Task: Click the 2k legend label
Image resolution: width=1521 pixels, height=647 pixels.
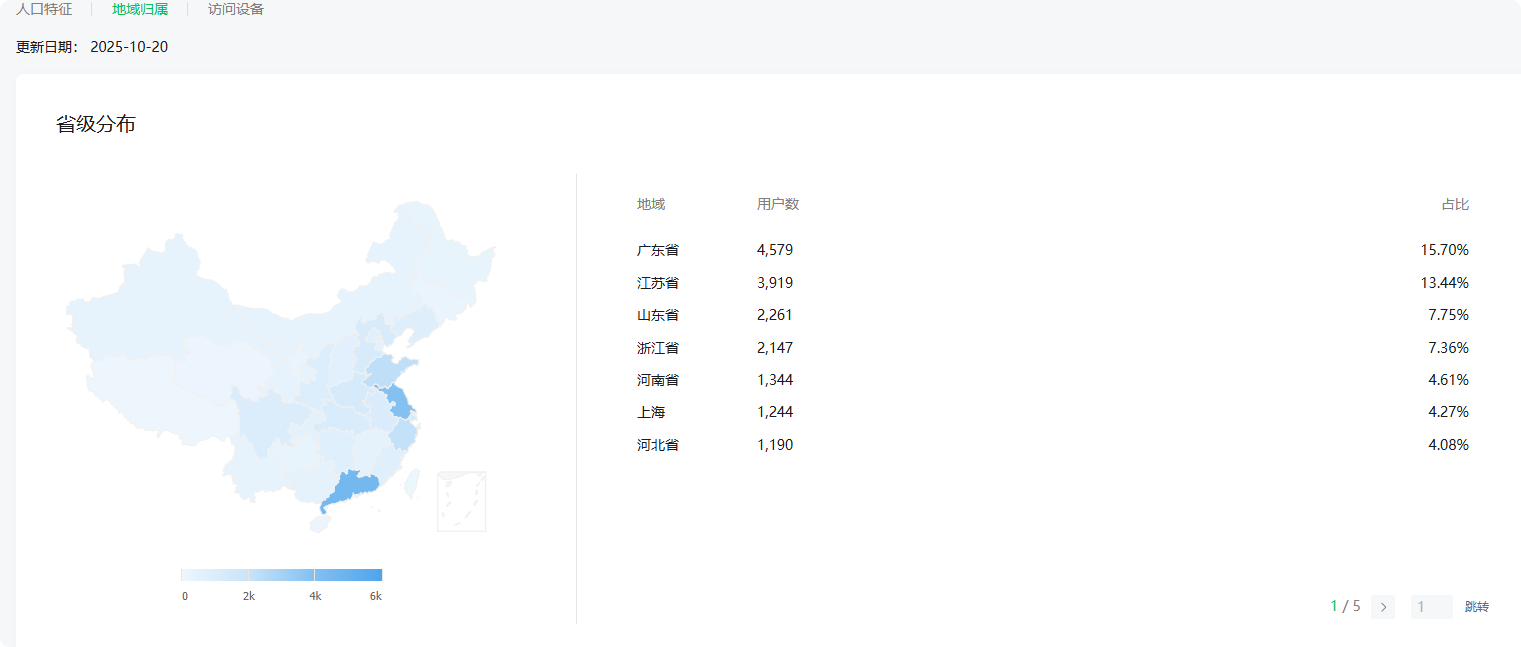Action: click(x=249, y=596)
